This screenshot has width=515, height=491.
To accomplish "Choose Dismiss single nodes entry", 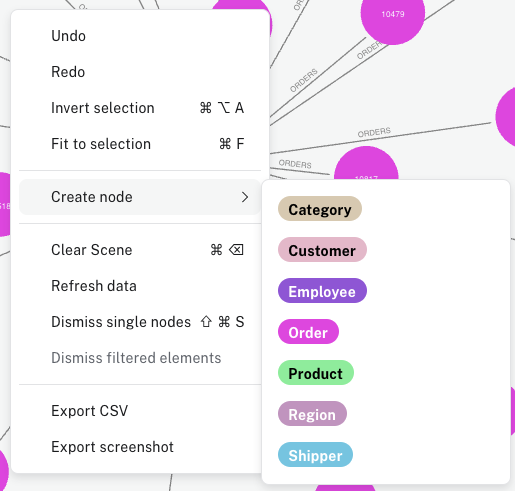I will (x=140, y=322).
